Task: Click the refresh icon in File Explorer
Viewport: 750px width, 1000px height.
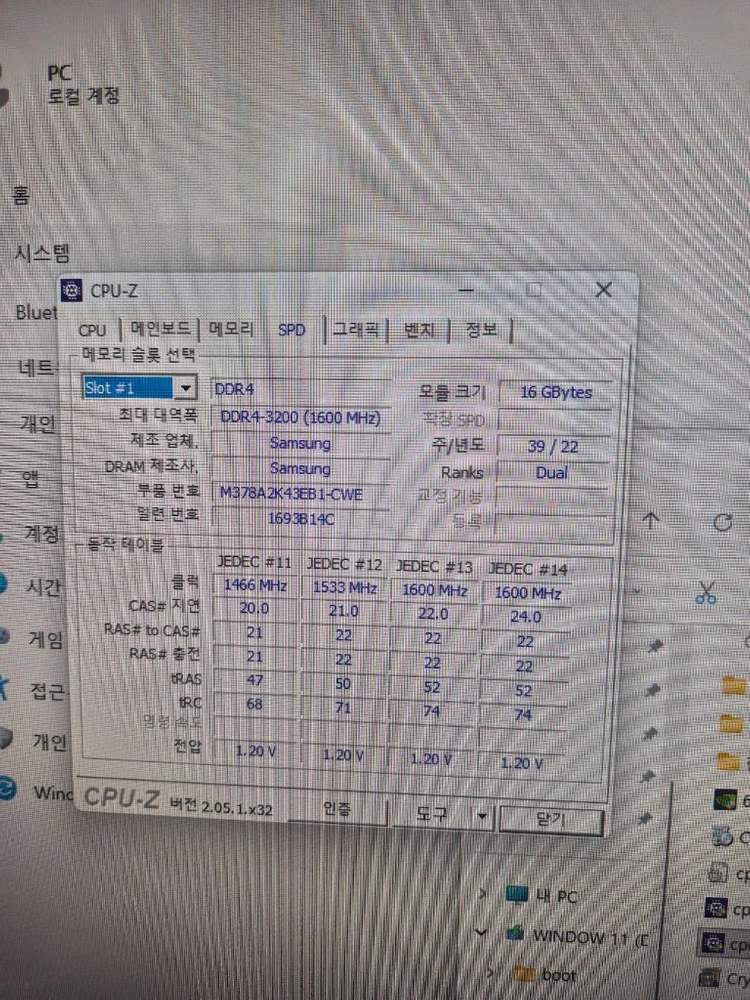Action: [723, 522]
